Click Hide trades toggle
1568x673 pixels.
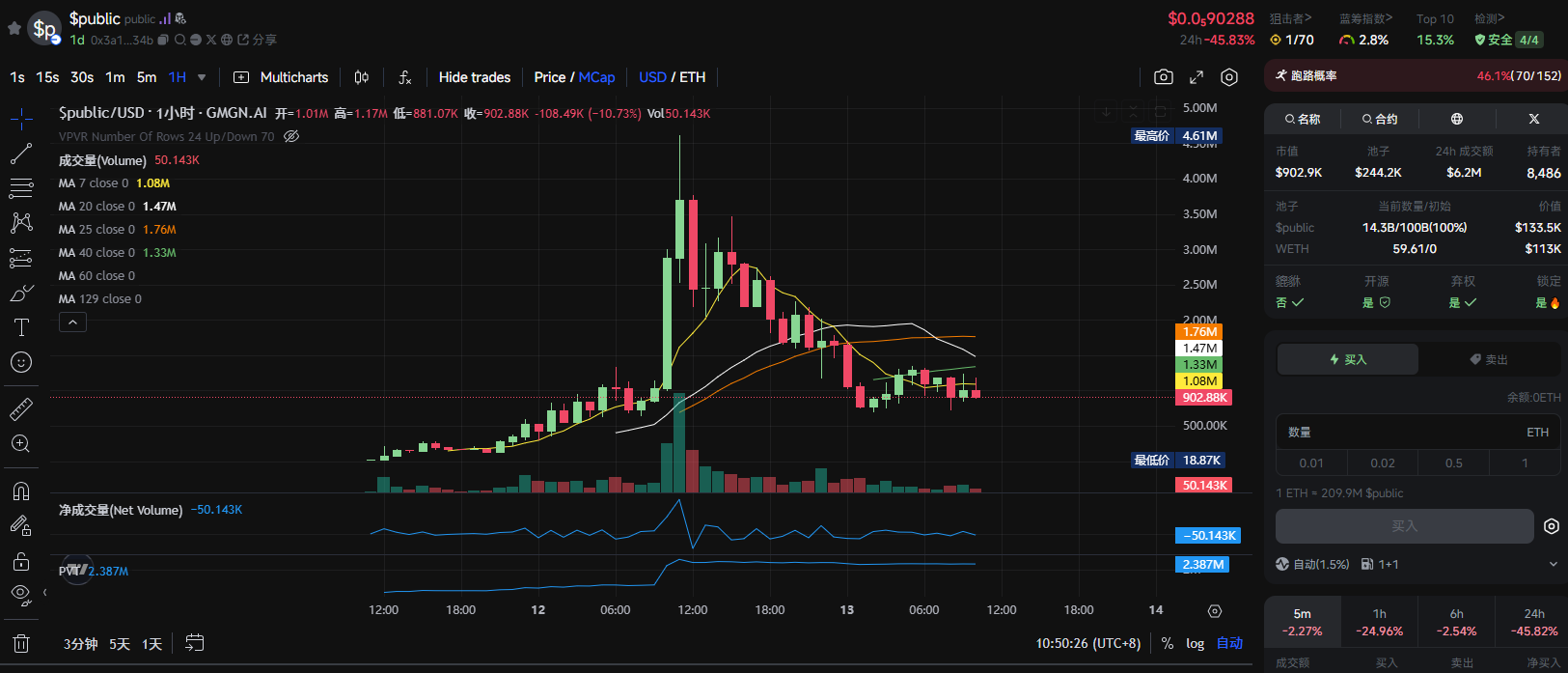475,77
